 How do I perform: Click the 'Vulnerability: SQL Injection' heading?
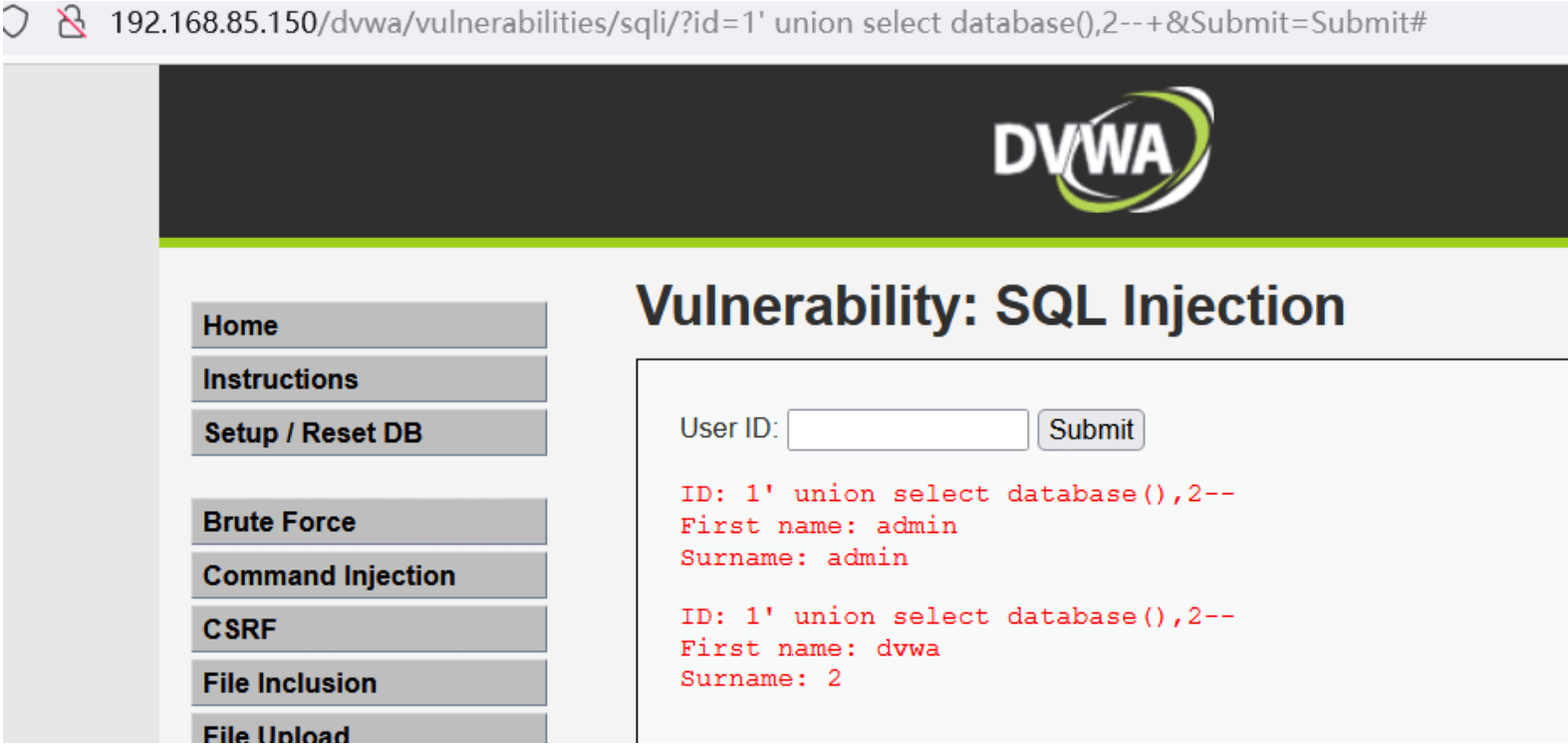tap(990, 306)
